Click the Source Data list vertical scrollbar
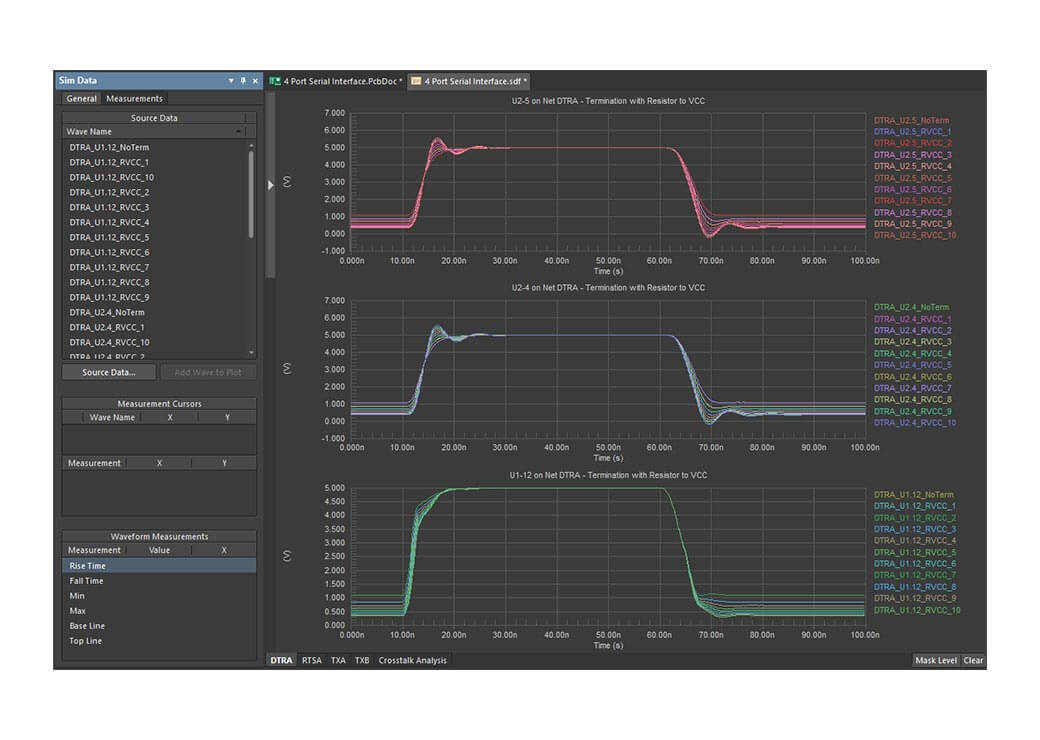Screen dimensions: 1040x740 pyautogui.click(x=251, y=195)
